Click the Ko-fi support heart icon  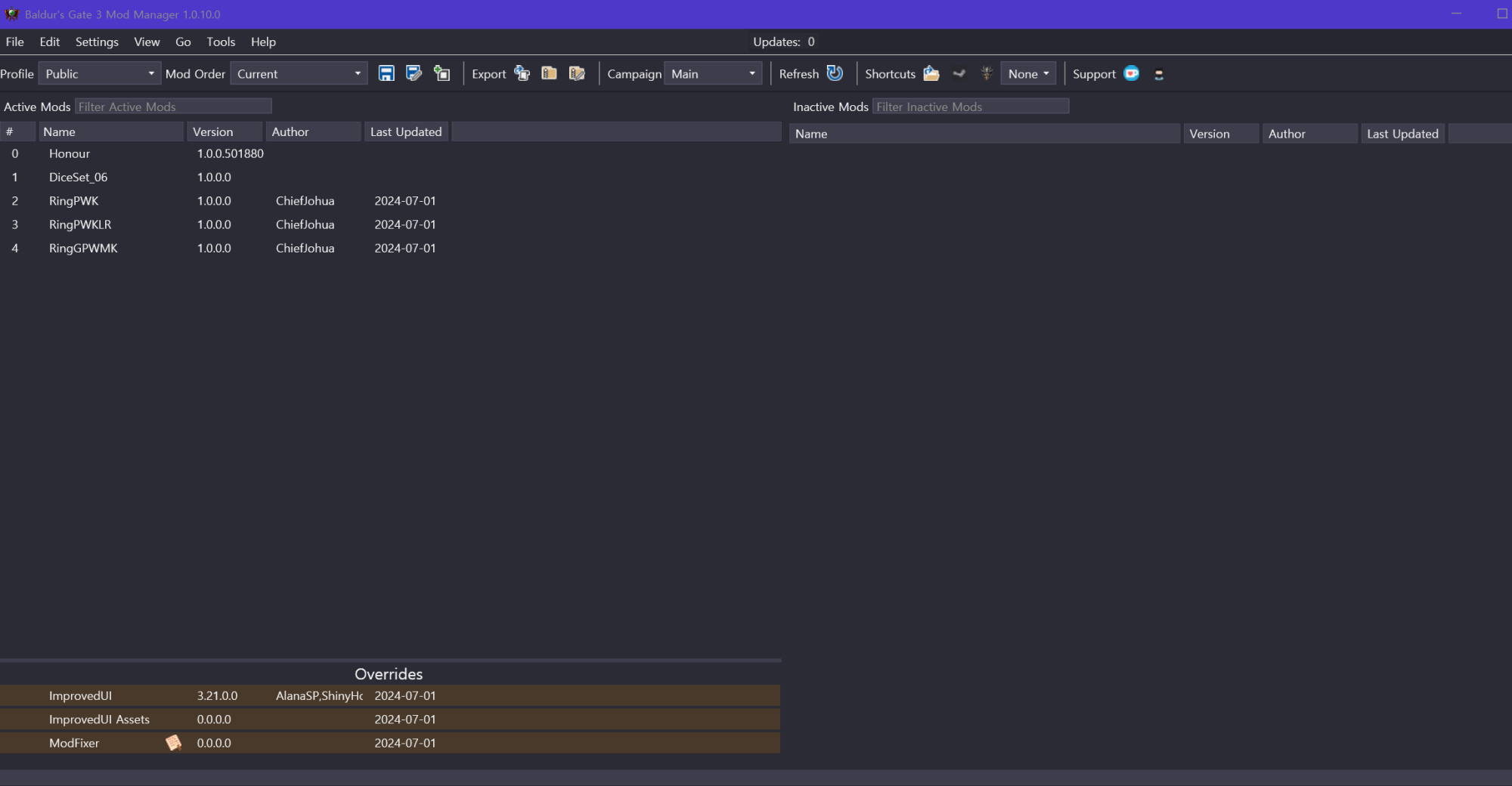1132,73
